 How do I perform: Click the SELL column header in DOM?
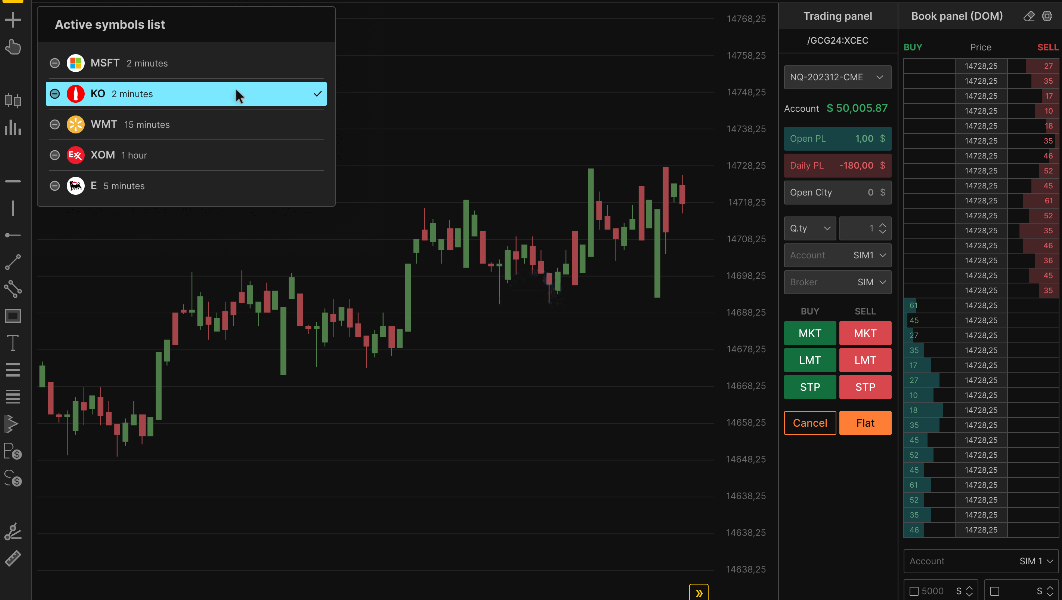[x=1048, y=47]
